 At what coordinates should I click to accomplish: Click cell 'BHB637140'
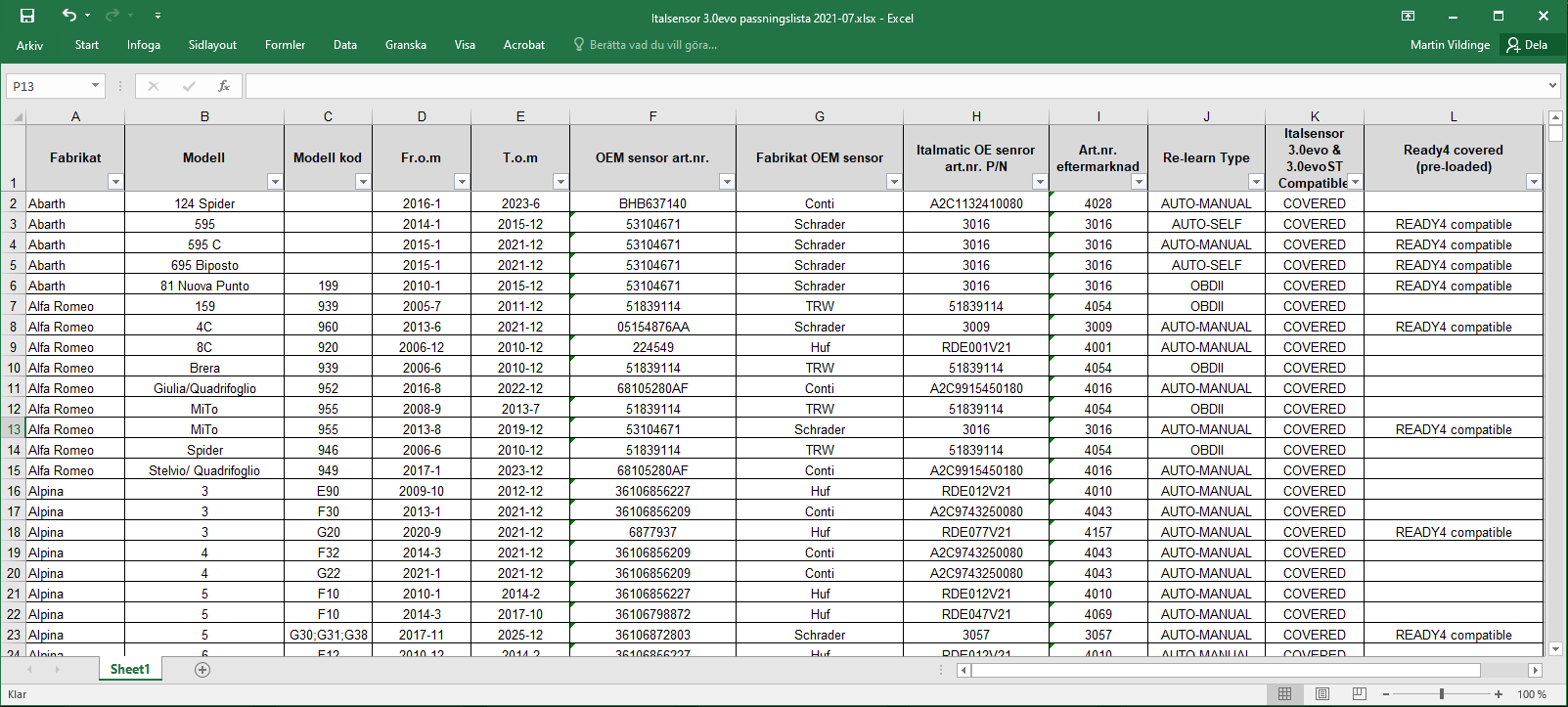pyautogui.click(x=652, y=203)
